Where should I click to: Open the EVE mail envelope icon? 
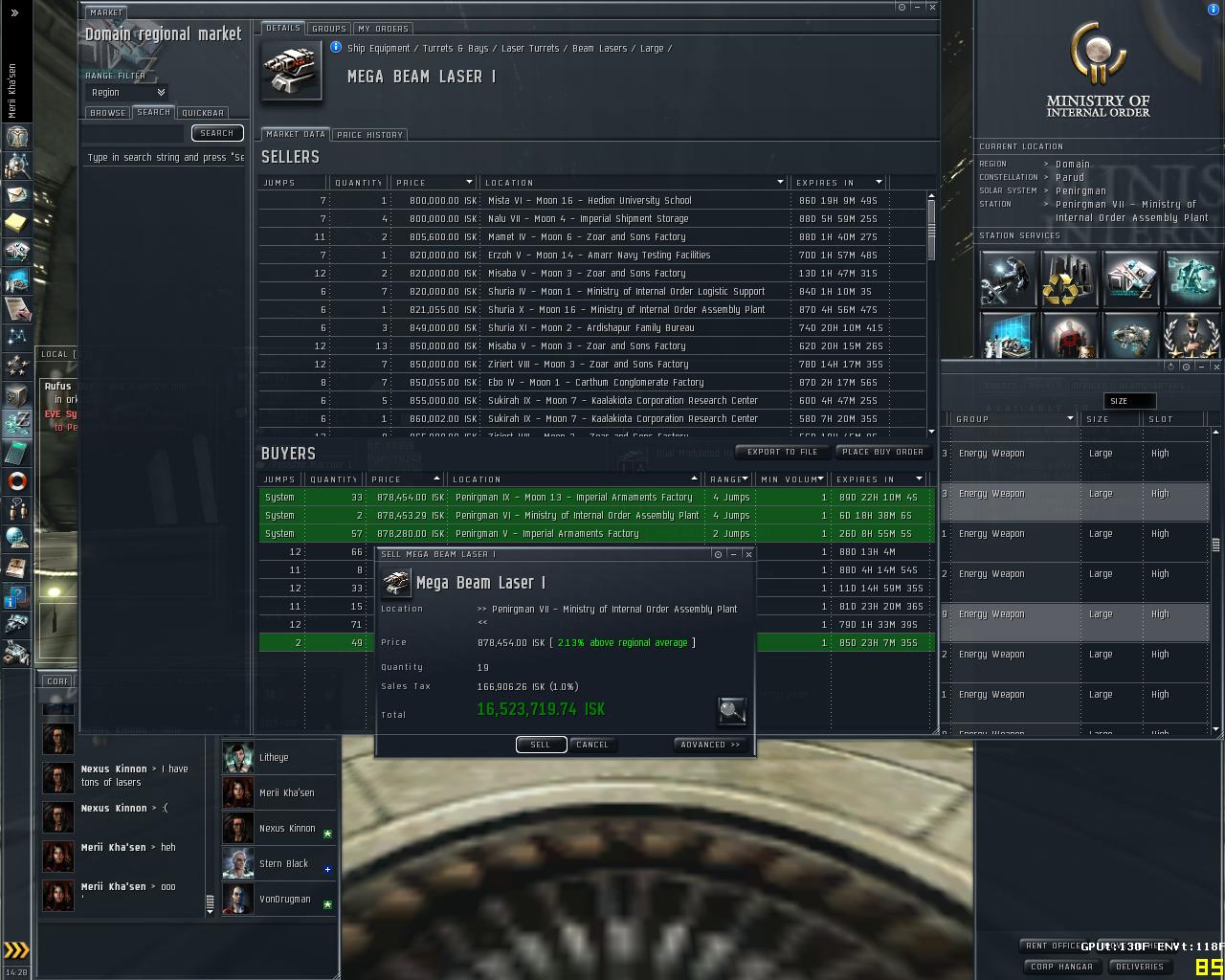click(17, 194)
